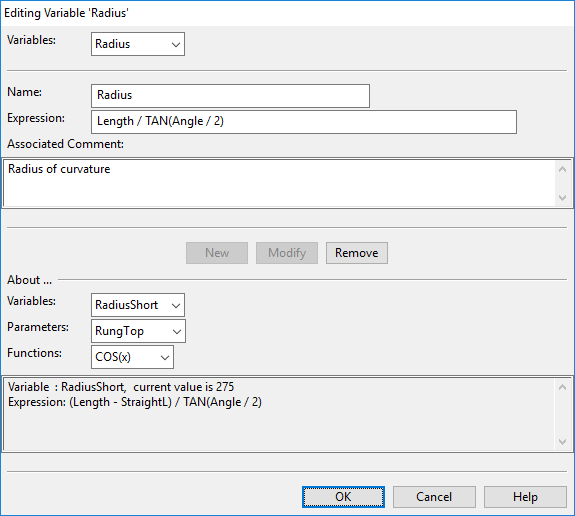Expand the About Variables dropdown showing RadiusShort
Screen dimensions: 575x516
click(x=138, y=305)
